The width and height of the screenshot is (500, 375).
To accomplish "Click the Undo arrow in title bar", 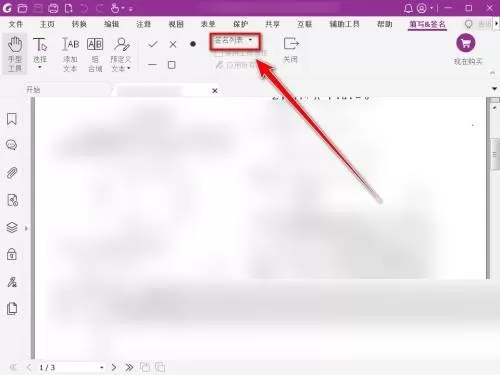I will [84, 8].
